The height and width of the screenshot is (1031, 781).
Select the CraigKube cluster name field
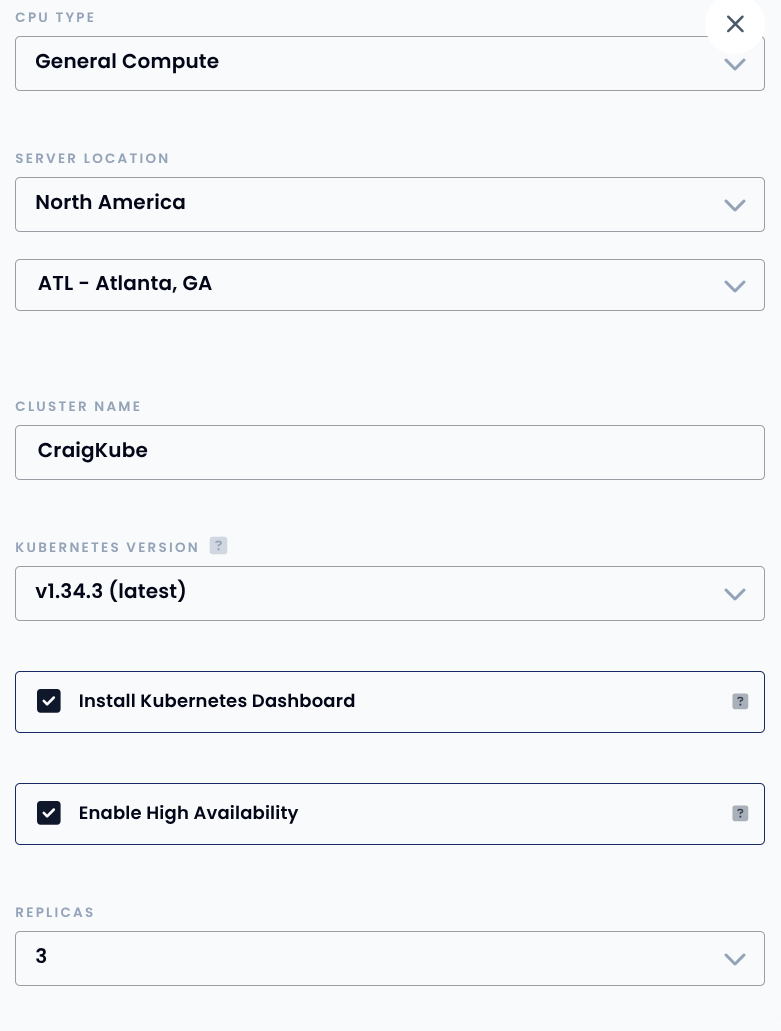coord(390,452)
